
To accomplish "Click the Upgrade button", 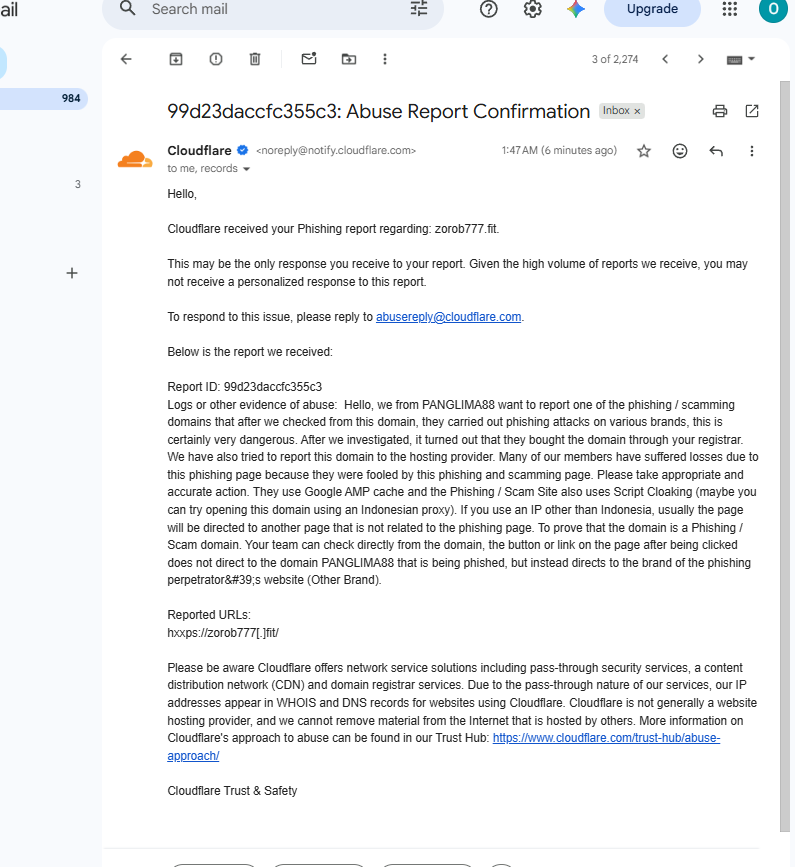I will (652, 9).
